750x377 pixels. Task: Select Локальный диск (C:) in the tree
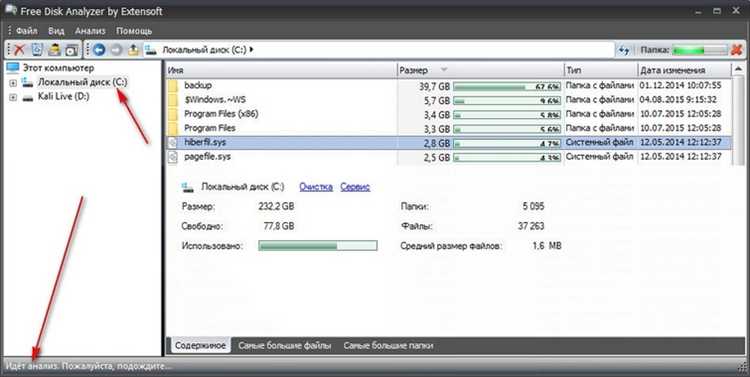point(82,82)
